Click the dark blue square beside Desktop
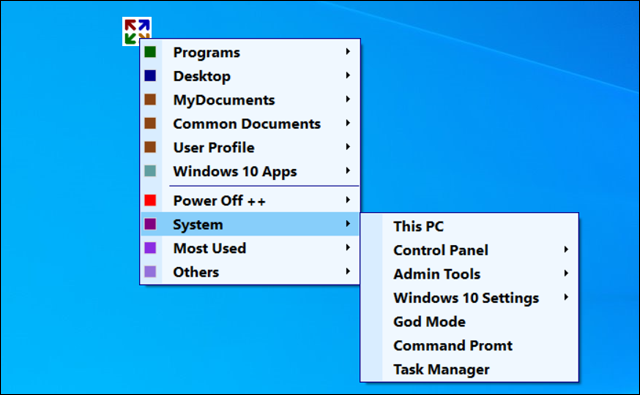Image resolution: width=640 pixels, height=395 pixels. tap(150, 75)
